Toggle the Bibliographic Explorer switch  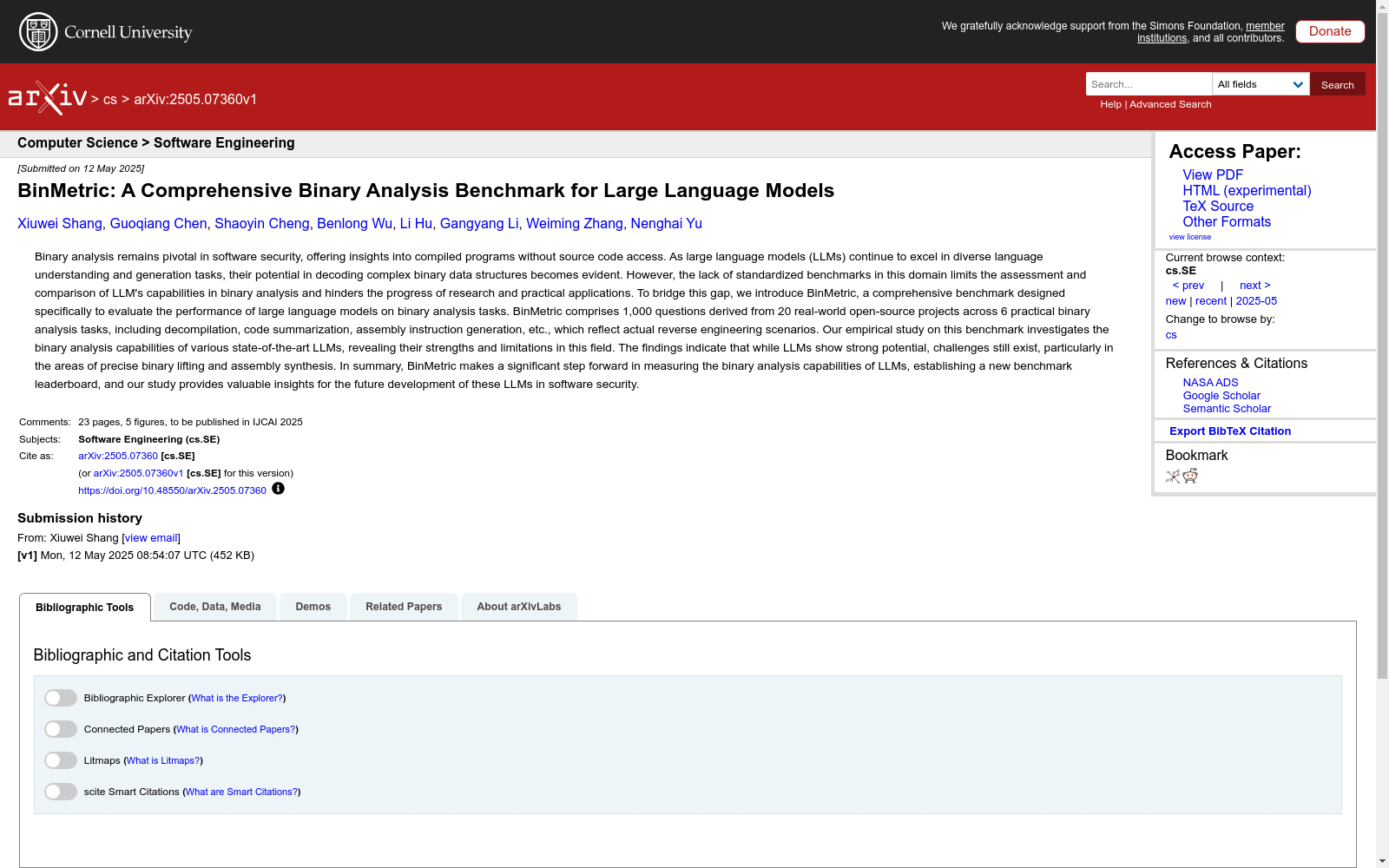pos(61,698)
